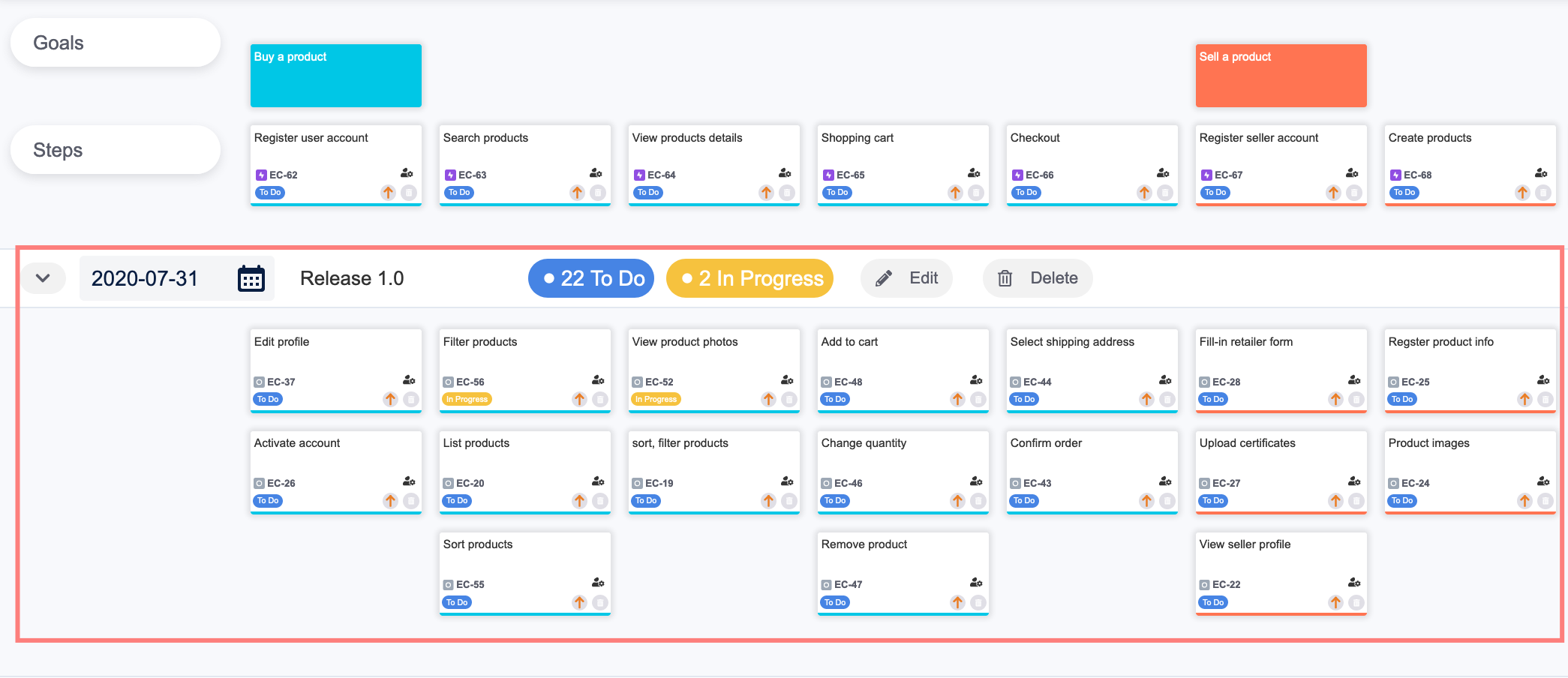
Task: Click the 2020-07-31 release date field
Action: point(145,279)
